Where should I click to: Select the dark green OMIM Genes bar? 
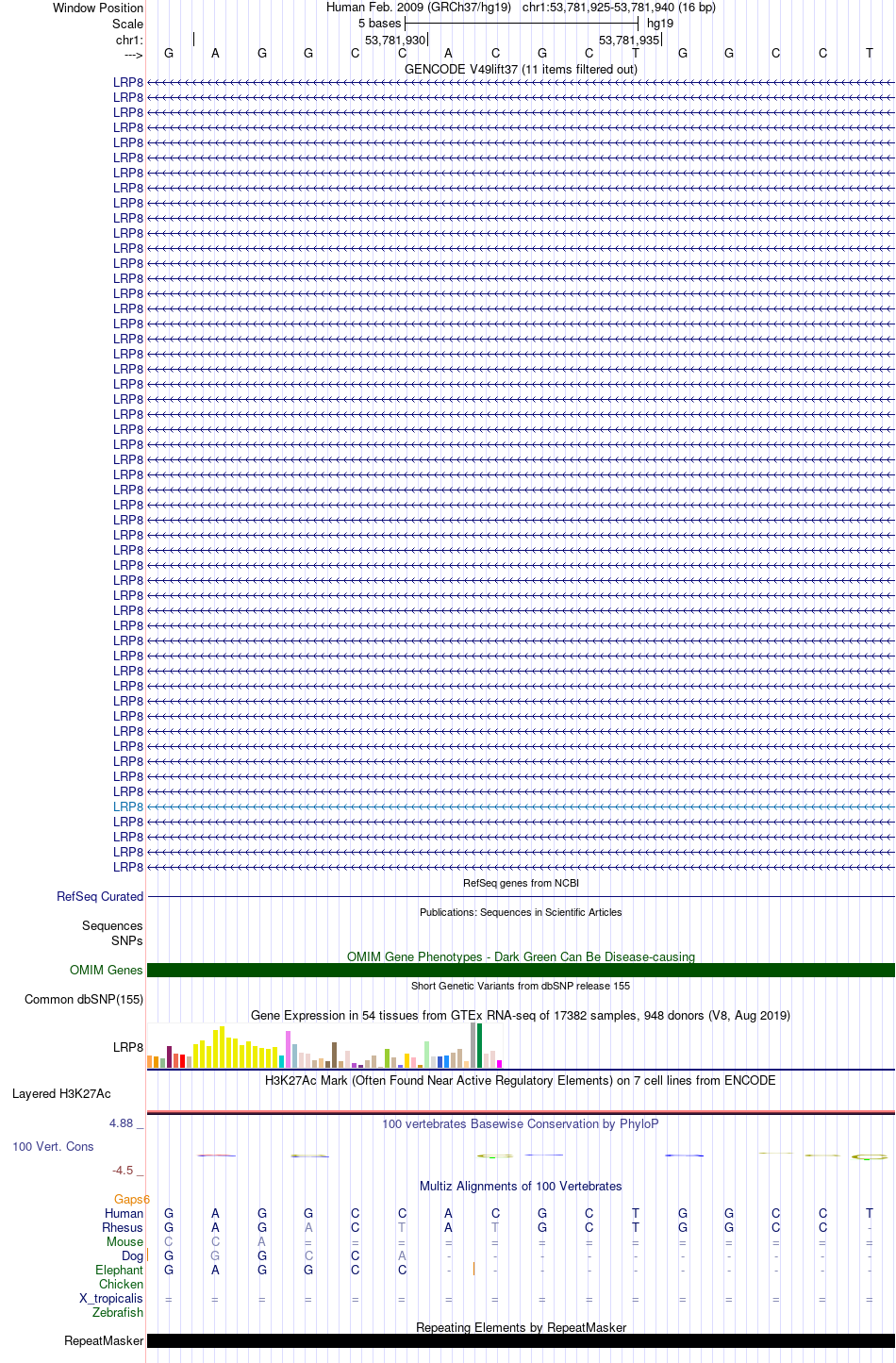pos(521,970)
